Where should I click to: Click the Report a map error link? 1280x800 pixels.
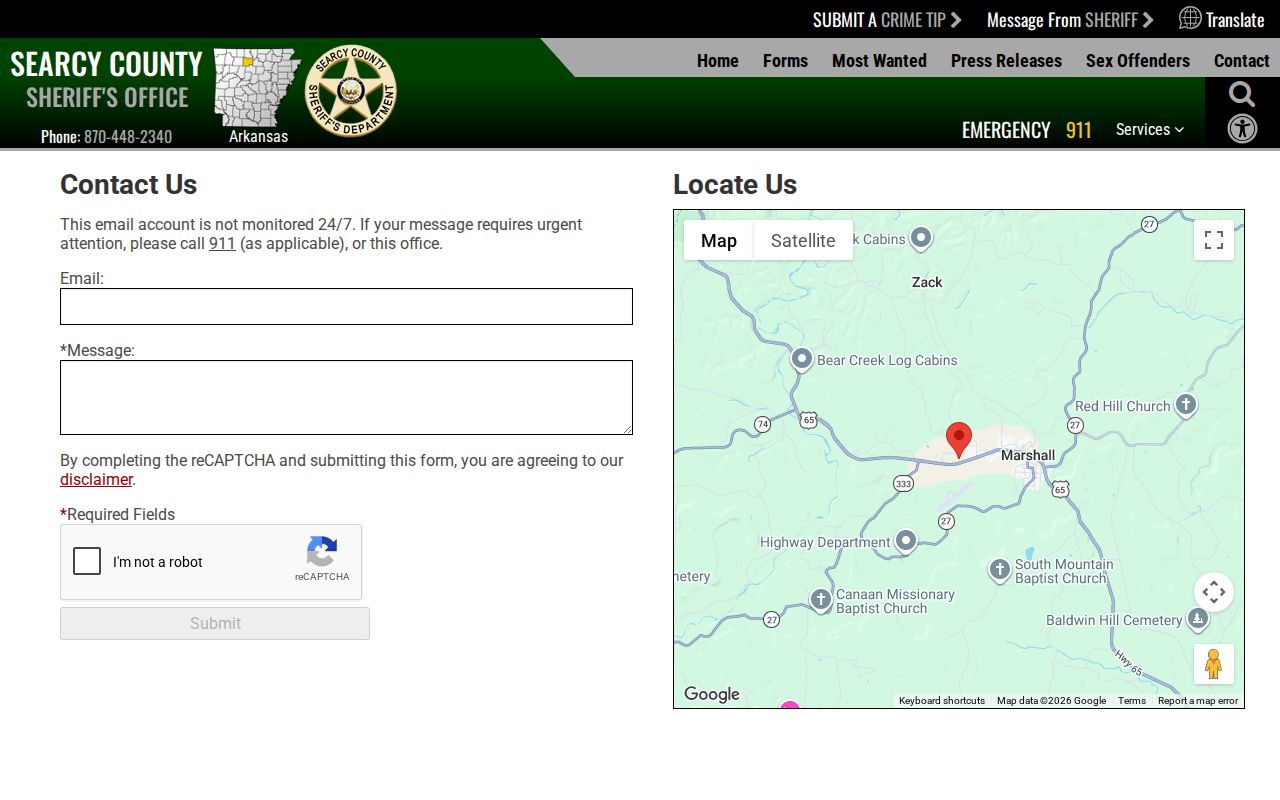tap(1198, 701)
